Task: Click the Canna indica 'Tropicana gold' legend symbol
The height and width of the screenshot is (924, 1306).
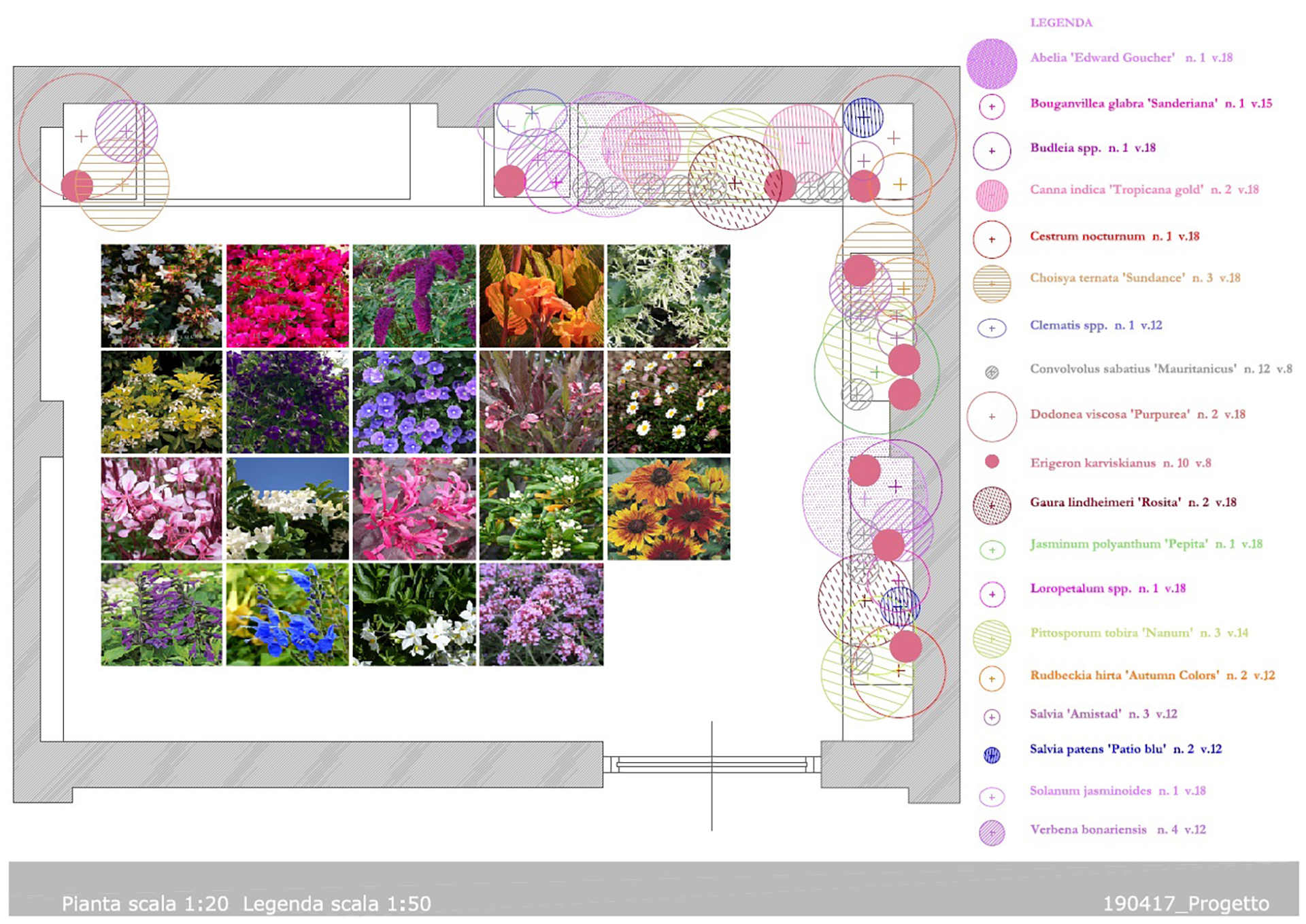Action: click(x=992, y=195)
